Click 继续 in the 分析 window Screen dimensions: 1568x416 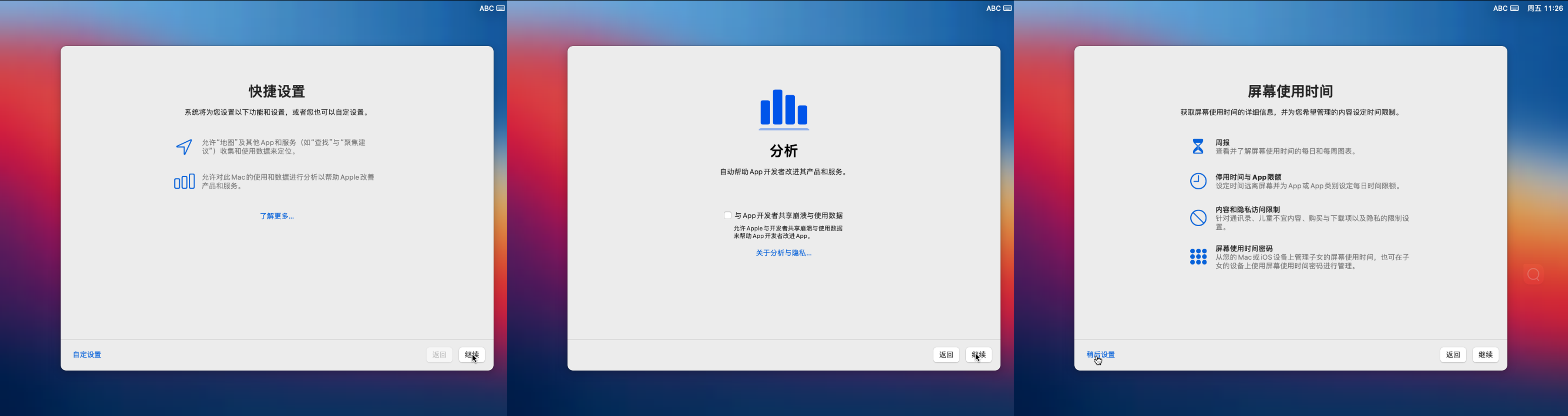(x=979, y=355)
